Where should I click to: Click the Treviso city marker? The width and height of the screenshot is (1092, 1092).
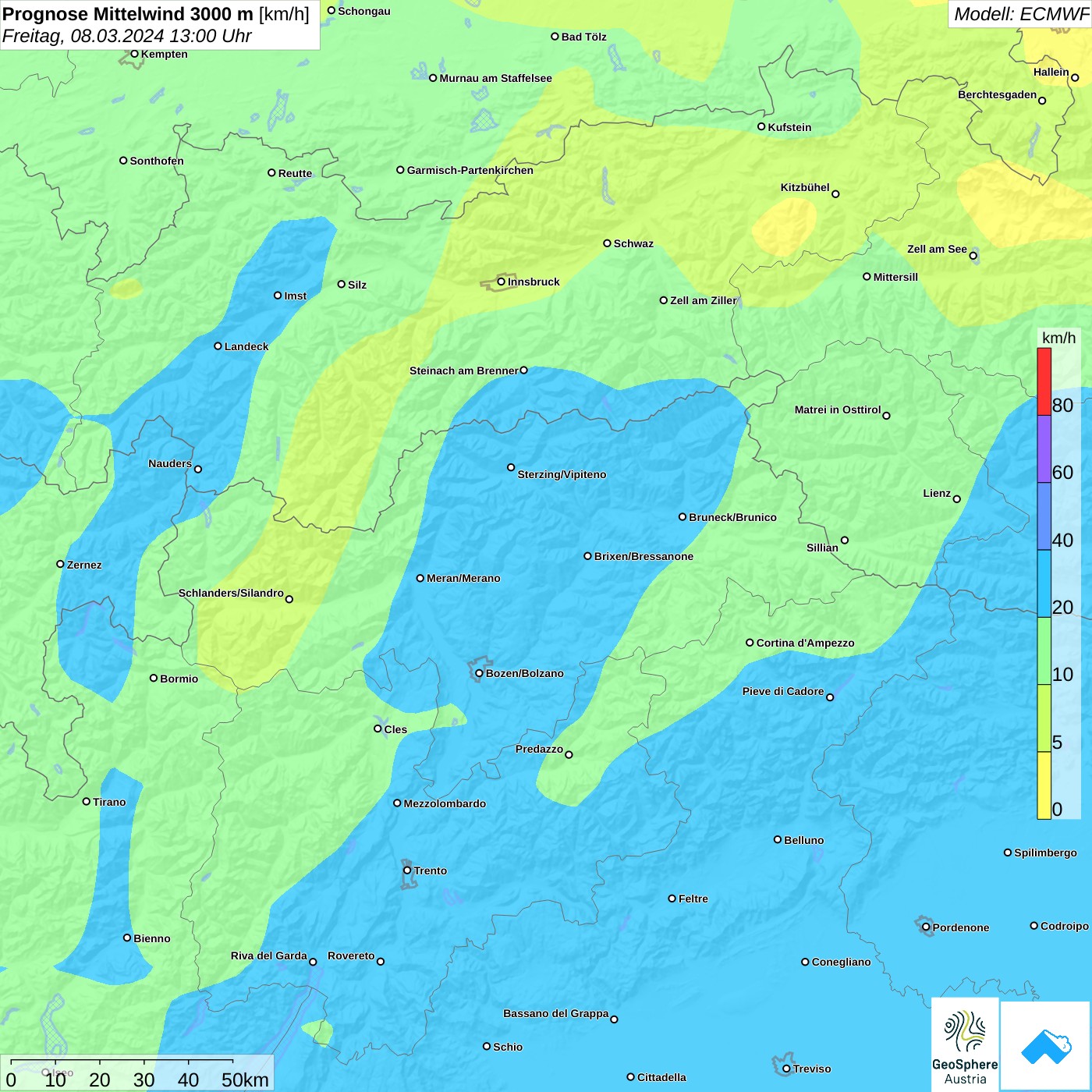pos(786,1069)
